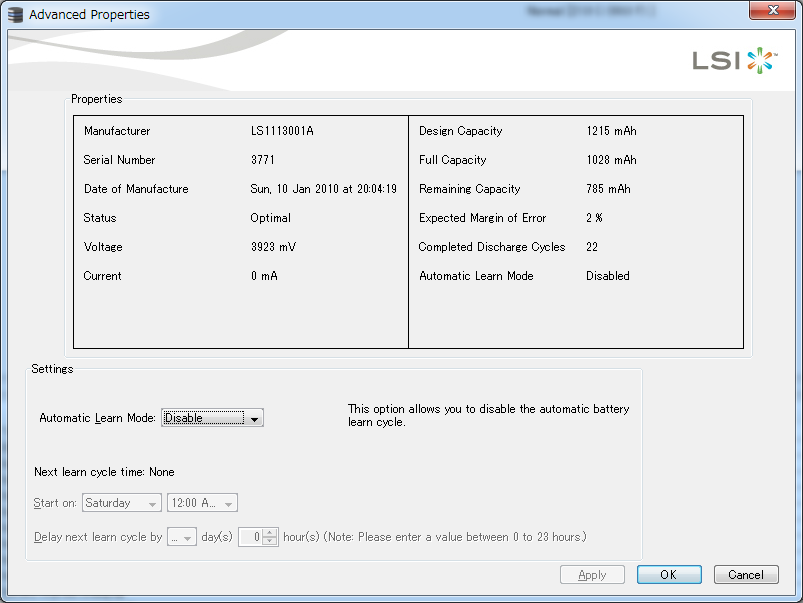Select serial number value 3771

[263, 160]
